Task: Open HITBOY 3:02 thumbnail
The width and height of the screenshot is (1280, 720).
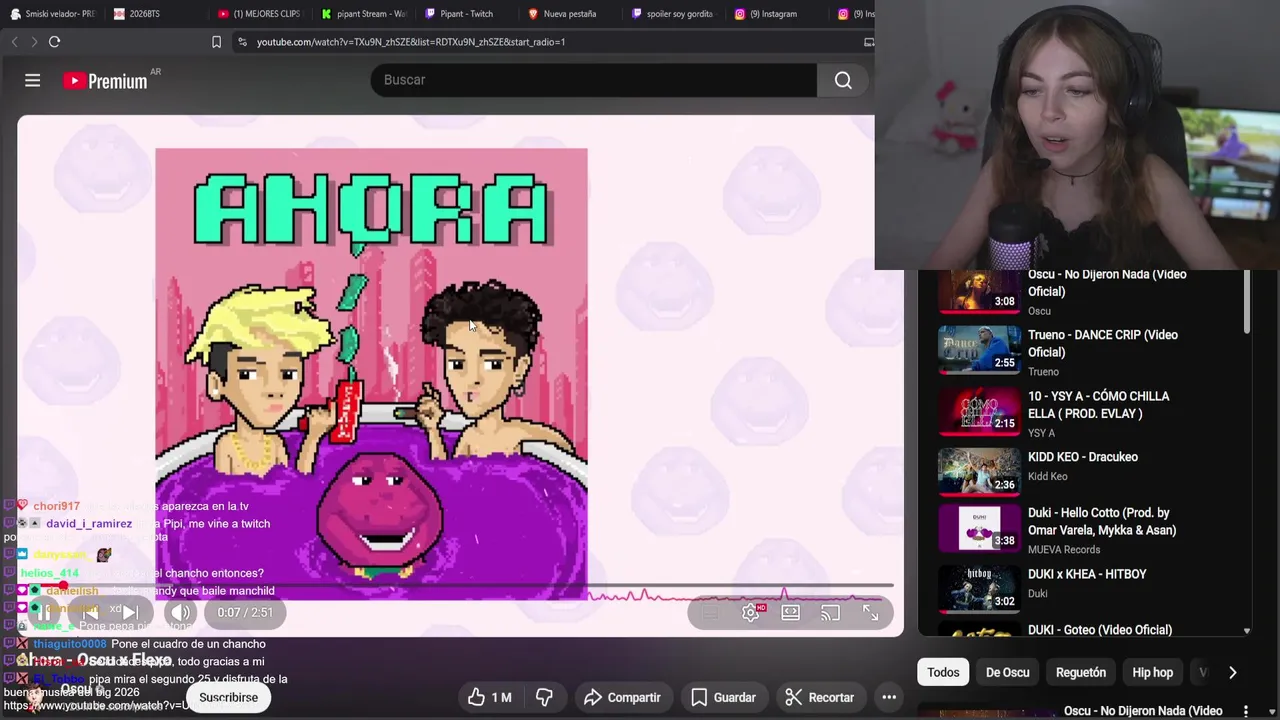Action: (979, 589)
